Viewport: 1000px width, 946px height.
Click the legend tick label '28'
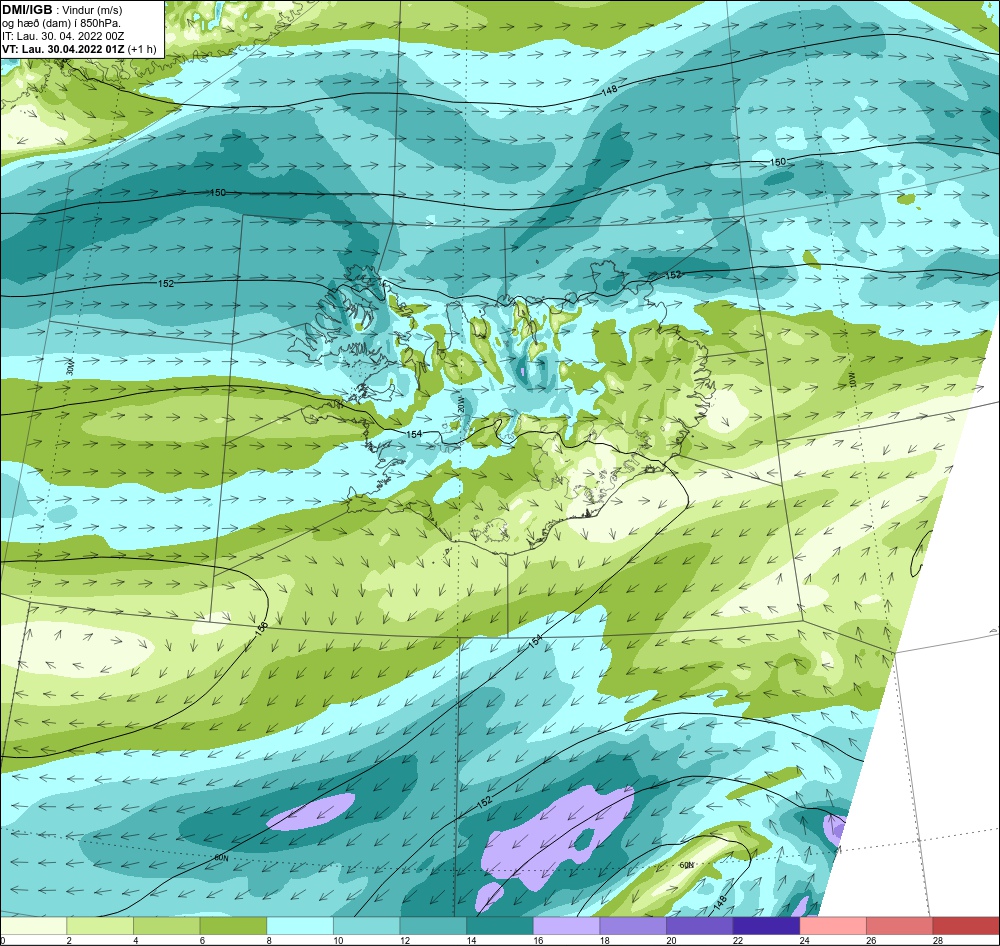pos(938,940)
